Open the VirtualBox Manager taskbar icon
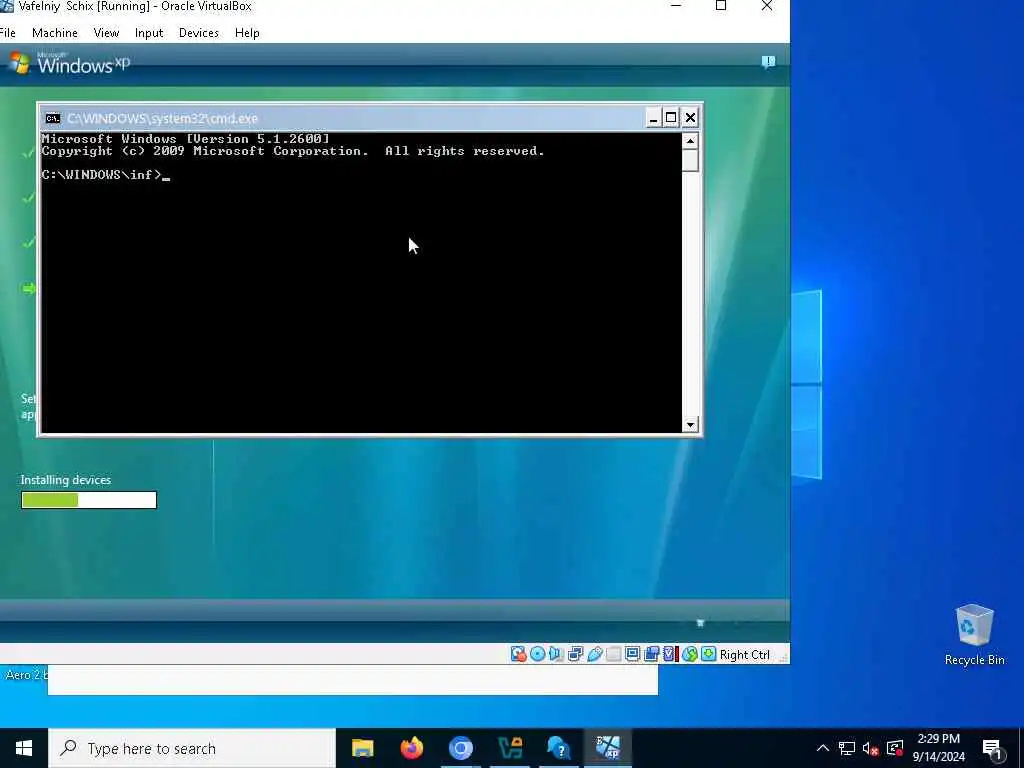Screen dimensions: 1024x768 click(x=510, y=748)
